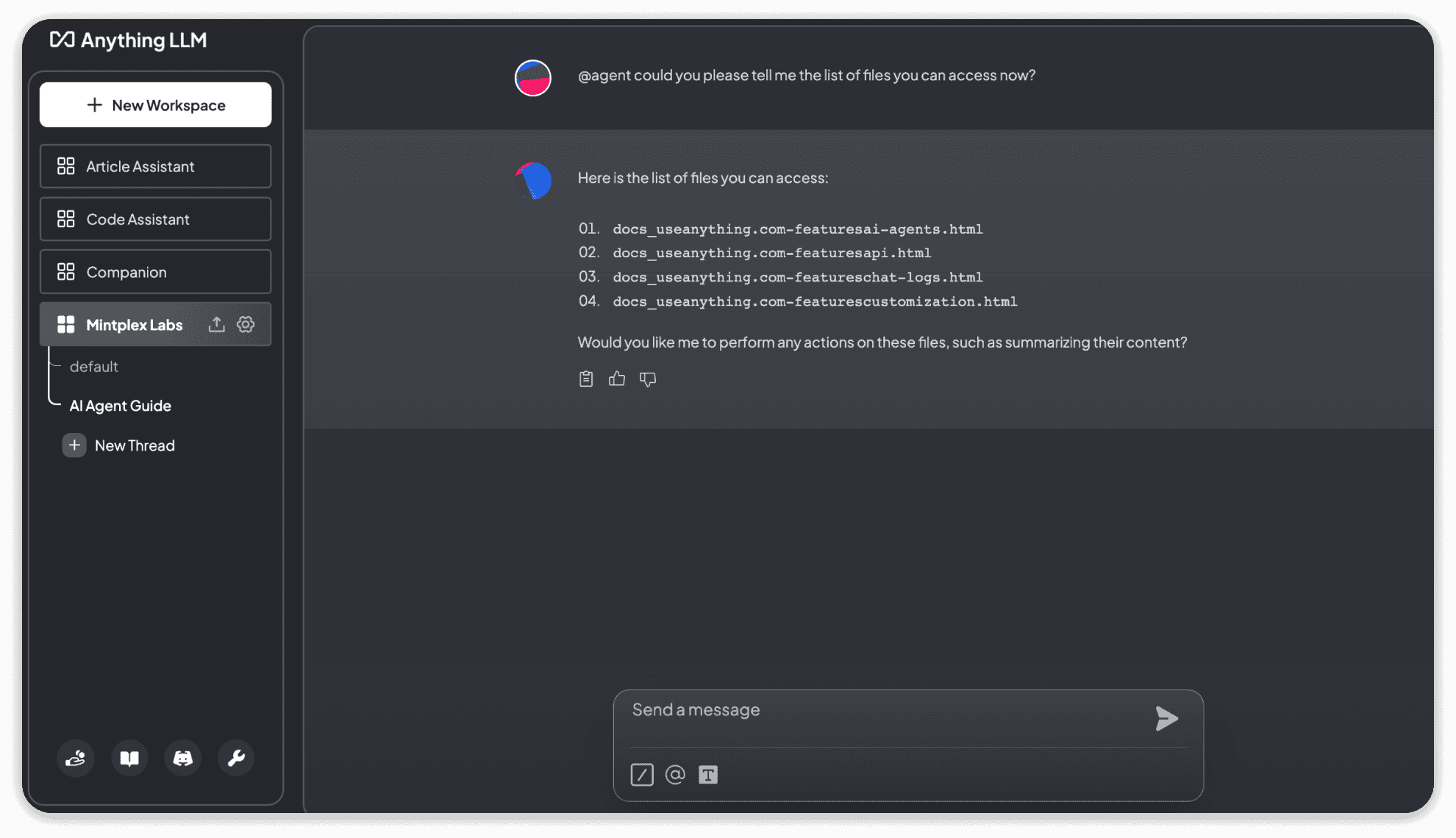
Task: Click the thumbs up icon on agent response
Action: (x=617, y=378)
